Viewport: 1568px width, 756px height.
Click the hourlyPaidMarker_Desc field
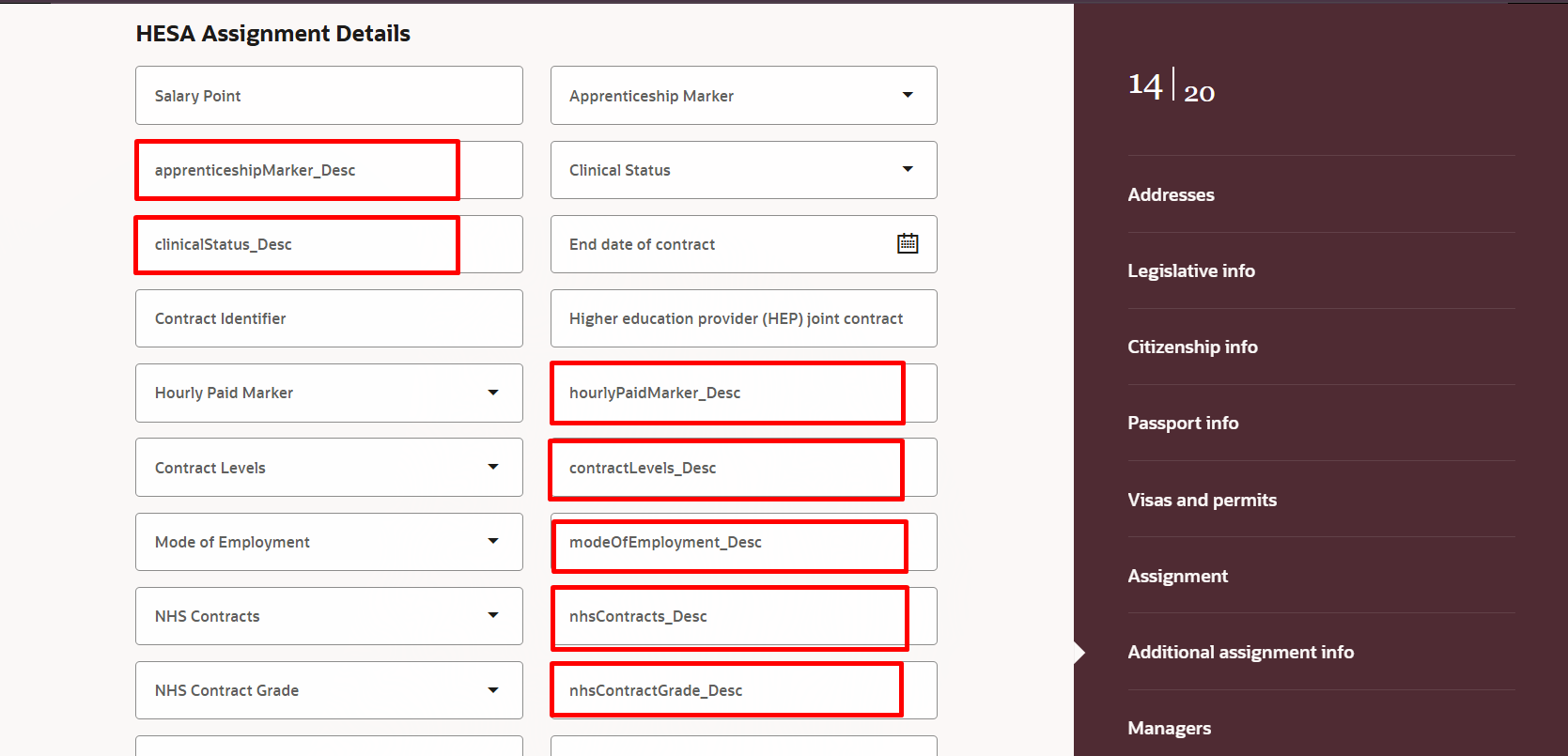click(744, 393)
